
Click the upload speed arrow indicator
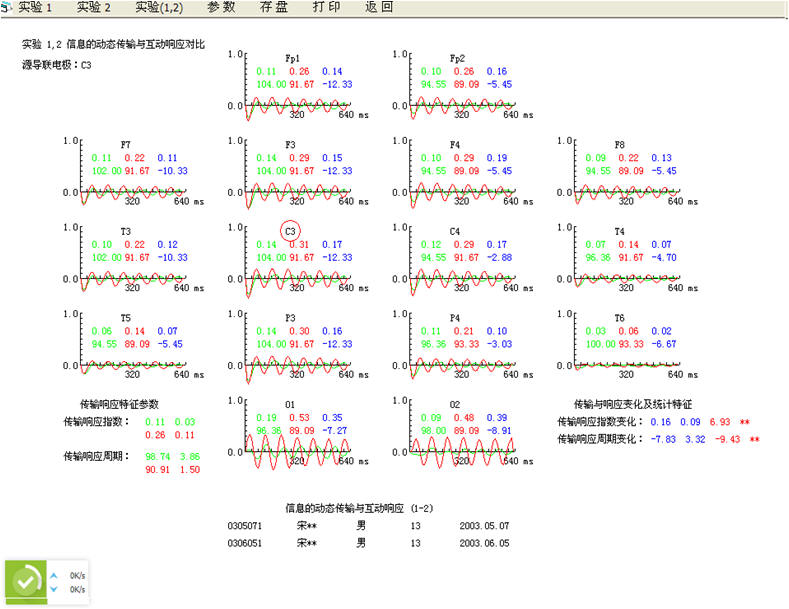54,575
